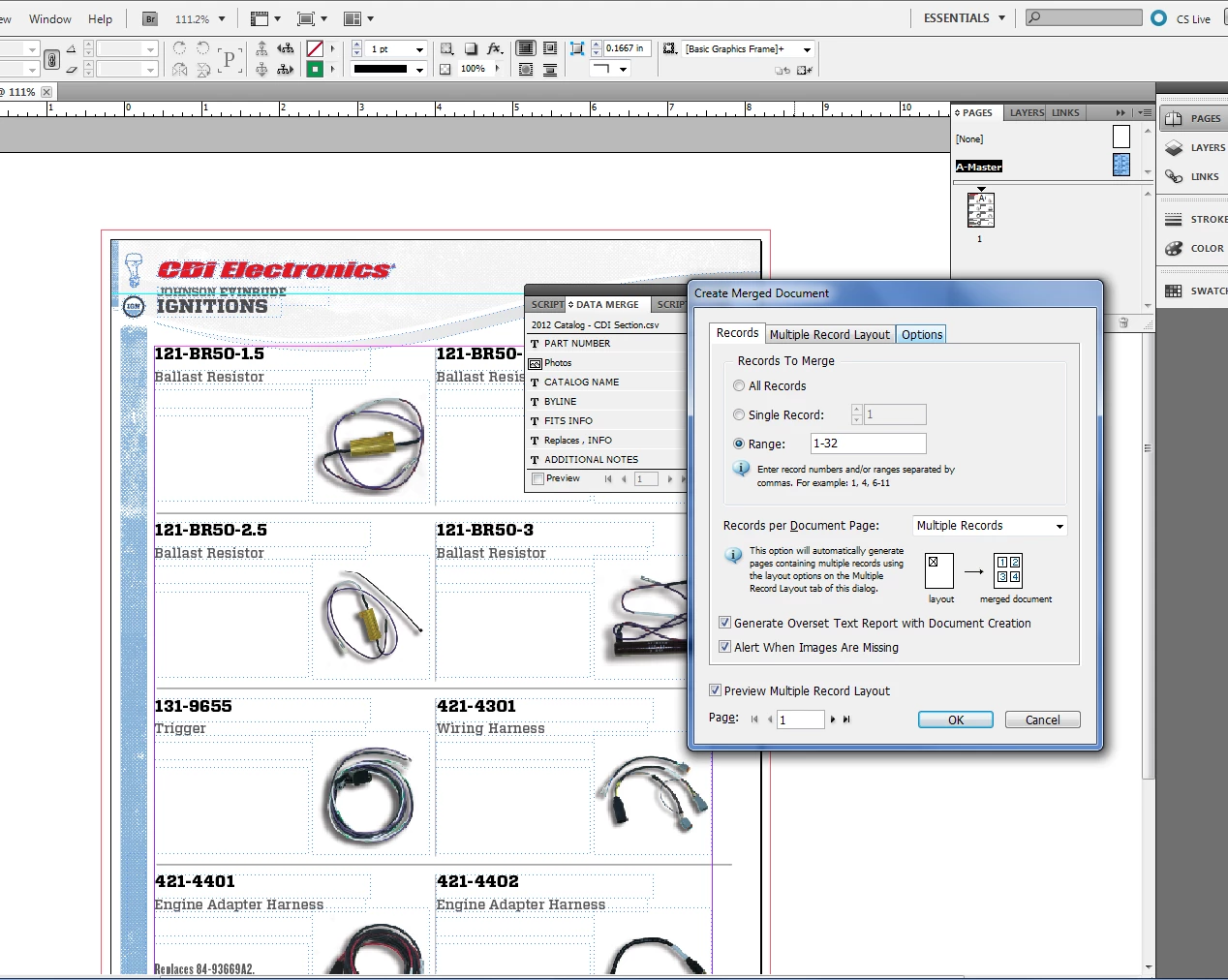The height and width of the screenshot is (980, 1228).
Task: Click the green stroke color swatch
Action: [x=315, y=69]
